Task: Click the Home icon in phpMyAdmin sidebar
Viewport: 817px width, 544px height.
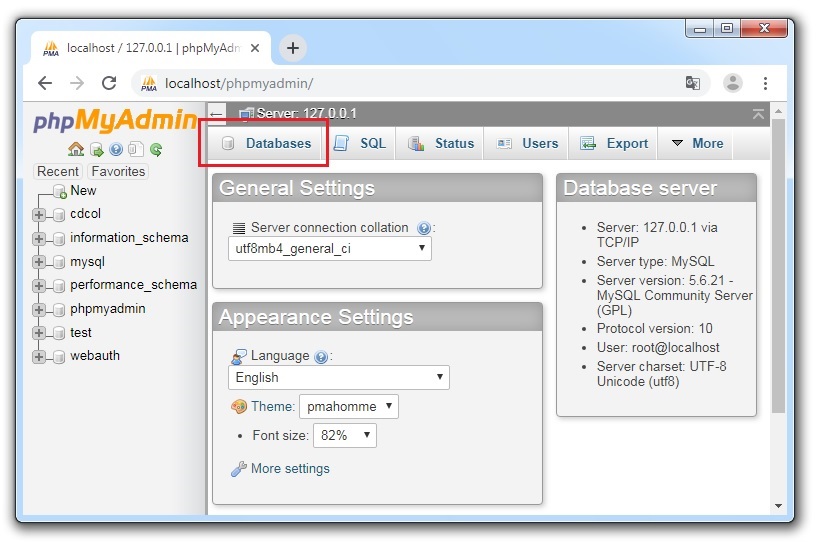Action: pyautogui.click(x=76, y=150)
